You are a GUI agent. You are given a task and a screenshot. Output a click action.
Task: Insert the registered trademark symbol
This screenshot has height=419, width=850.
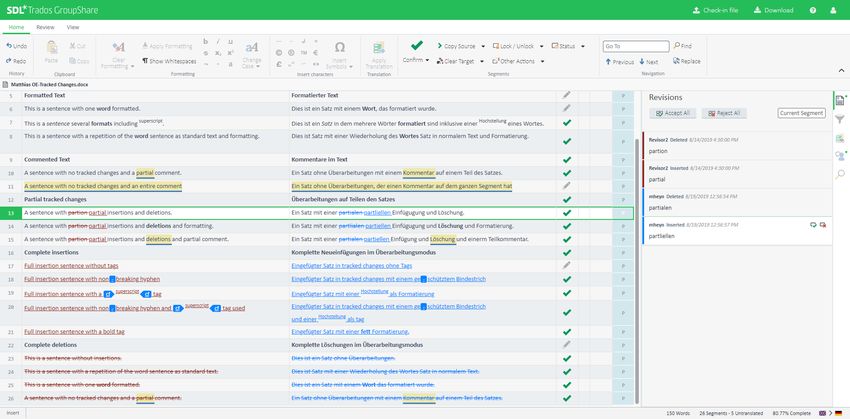pyautogui.click(x=291, y=53)
